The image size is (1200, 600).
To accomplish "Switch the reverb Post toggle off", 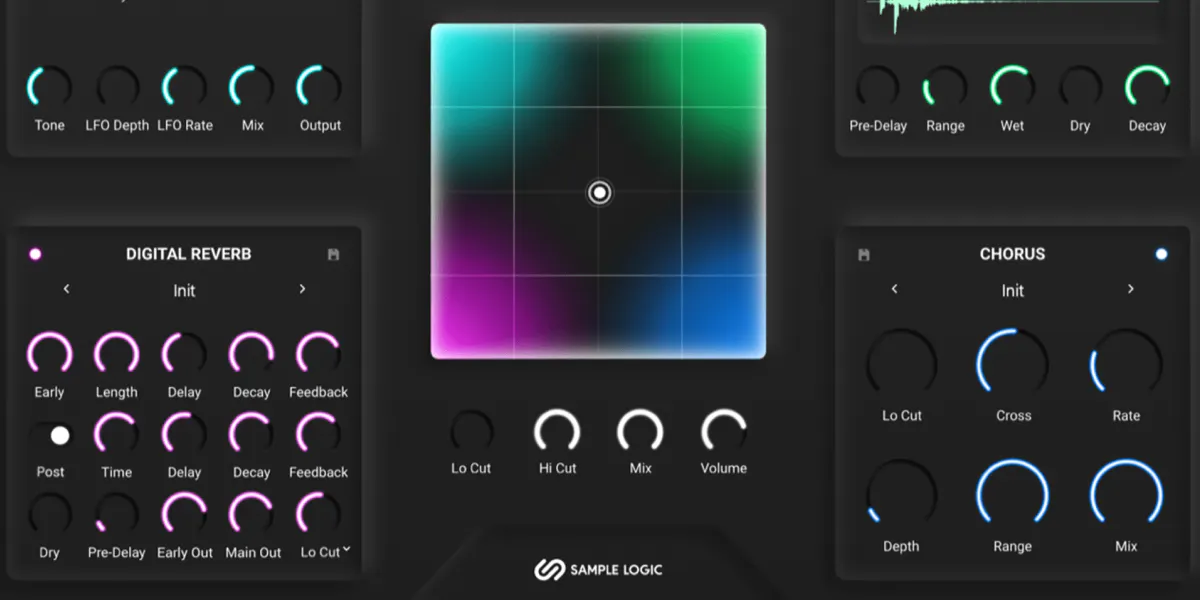I will tap(58, 434).
